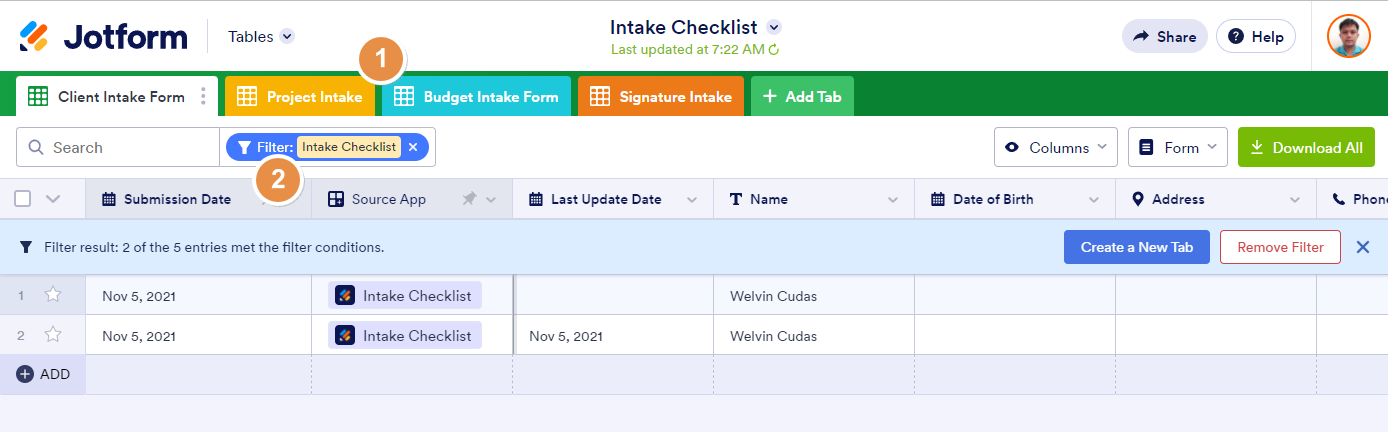Click the user profile avatar
The width and height of the screenshot is (1388, 432).
pyautogui.click(x=1348, y=37)
